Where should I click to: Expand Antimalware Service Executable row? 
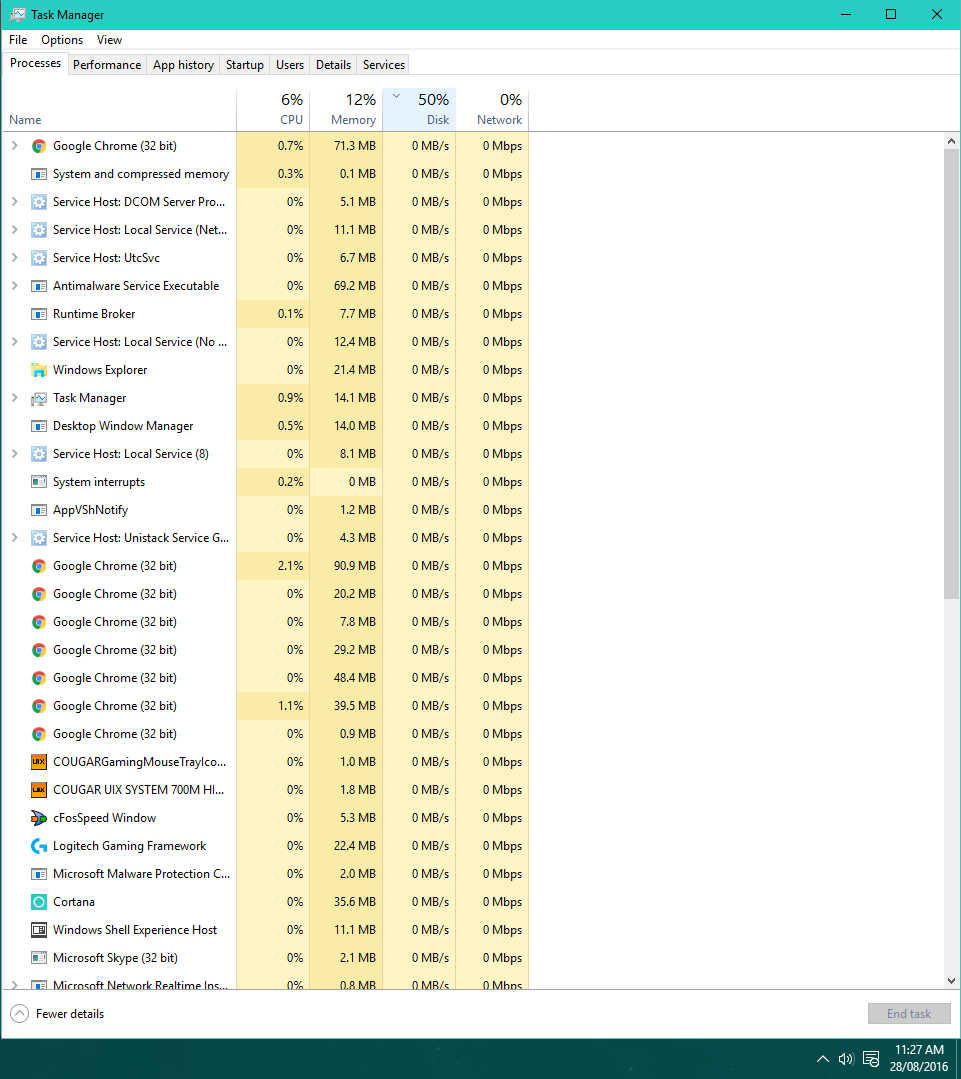pos(14,286)
